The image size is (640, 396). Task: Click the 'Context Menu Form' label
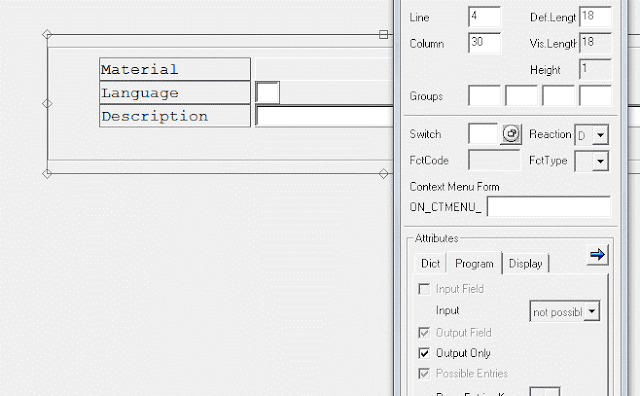[454, 187]
